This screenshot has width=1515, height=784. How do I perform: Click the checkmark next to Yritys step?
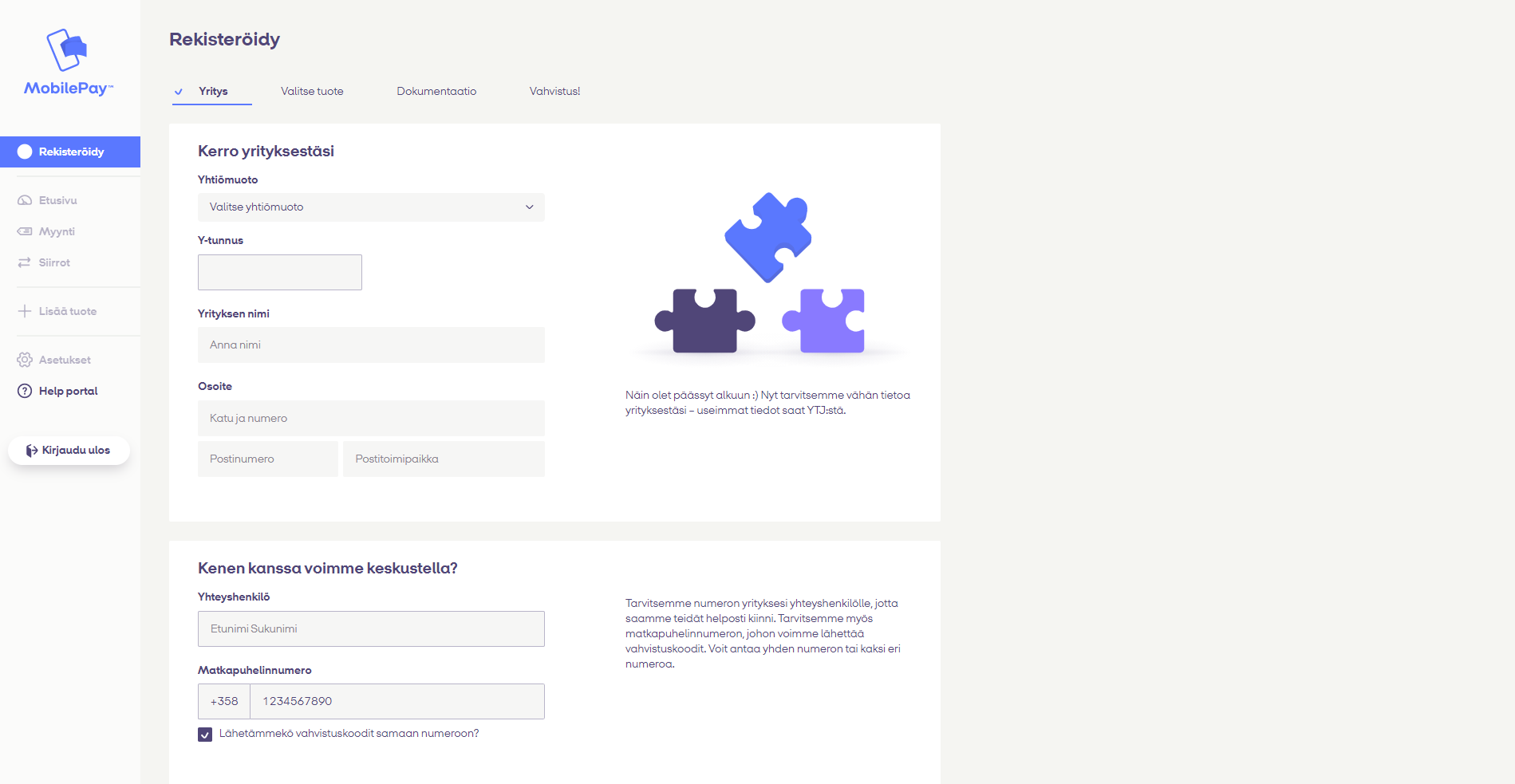[x=178, y=91]
